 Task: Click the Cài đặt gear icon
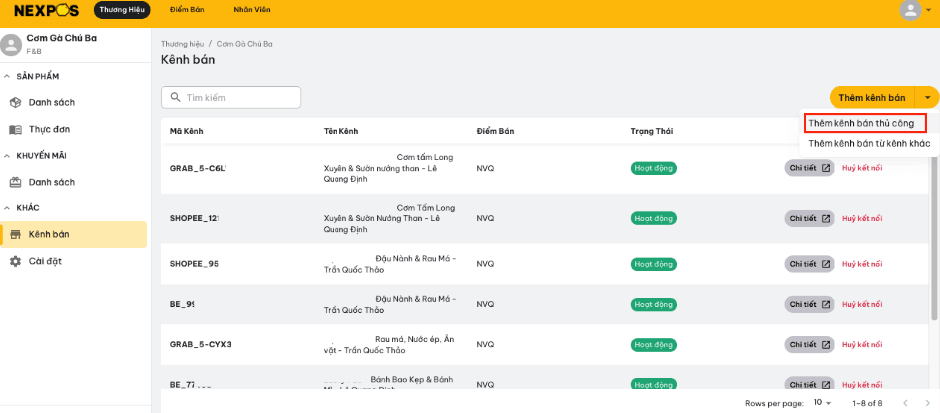coord(16,261)
